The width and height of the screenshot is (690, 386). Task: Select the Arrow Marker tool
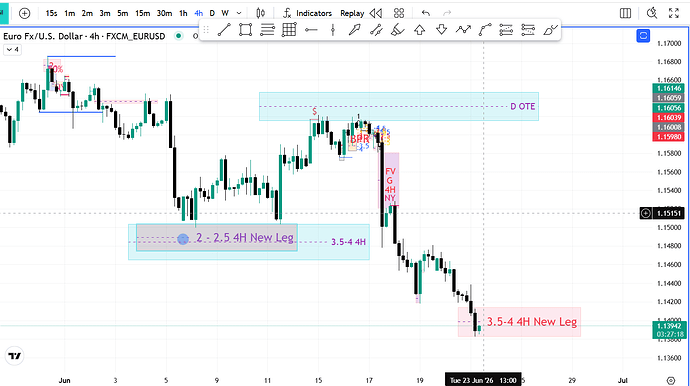pos(354,30)
